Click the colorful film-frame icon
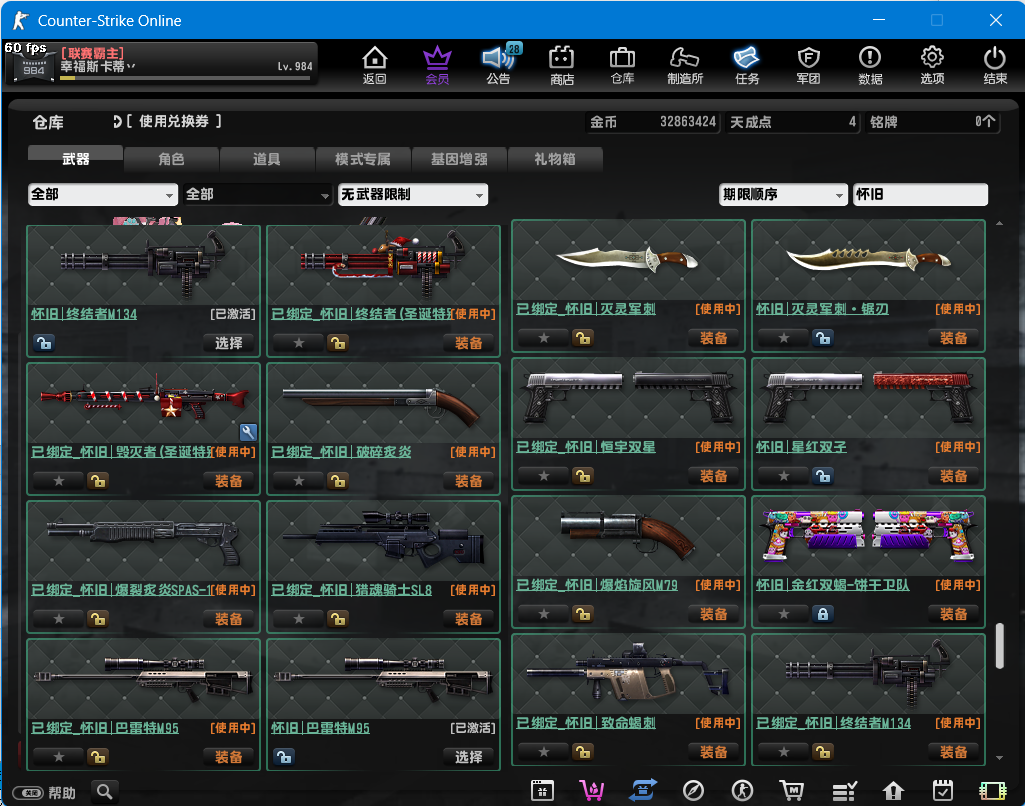Screen dimensions: 1025x806 click(992, 791)
